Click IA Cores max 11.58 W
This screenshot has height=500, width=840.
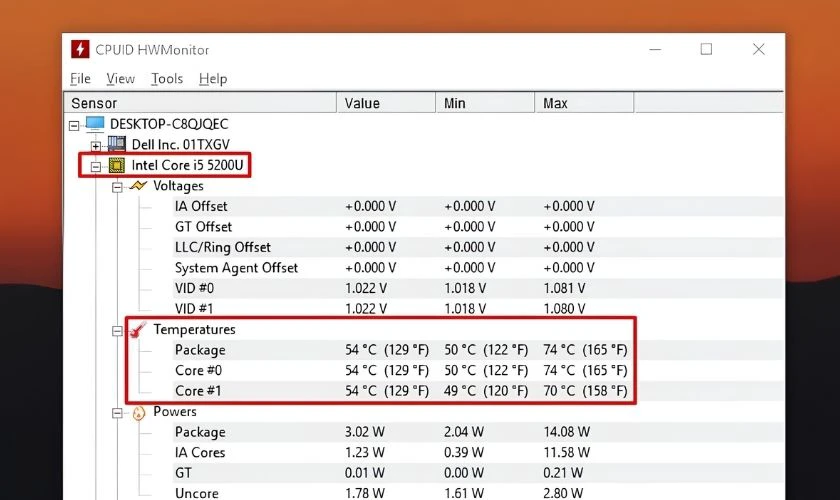567,453
